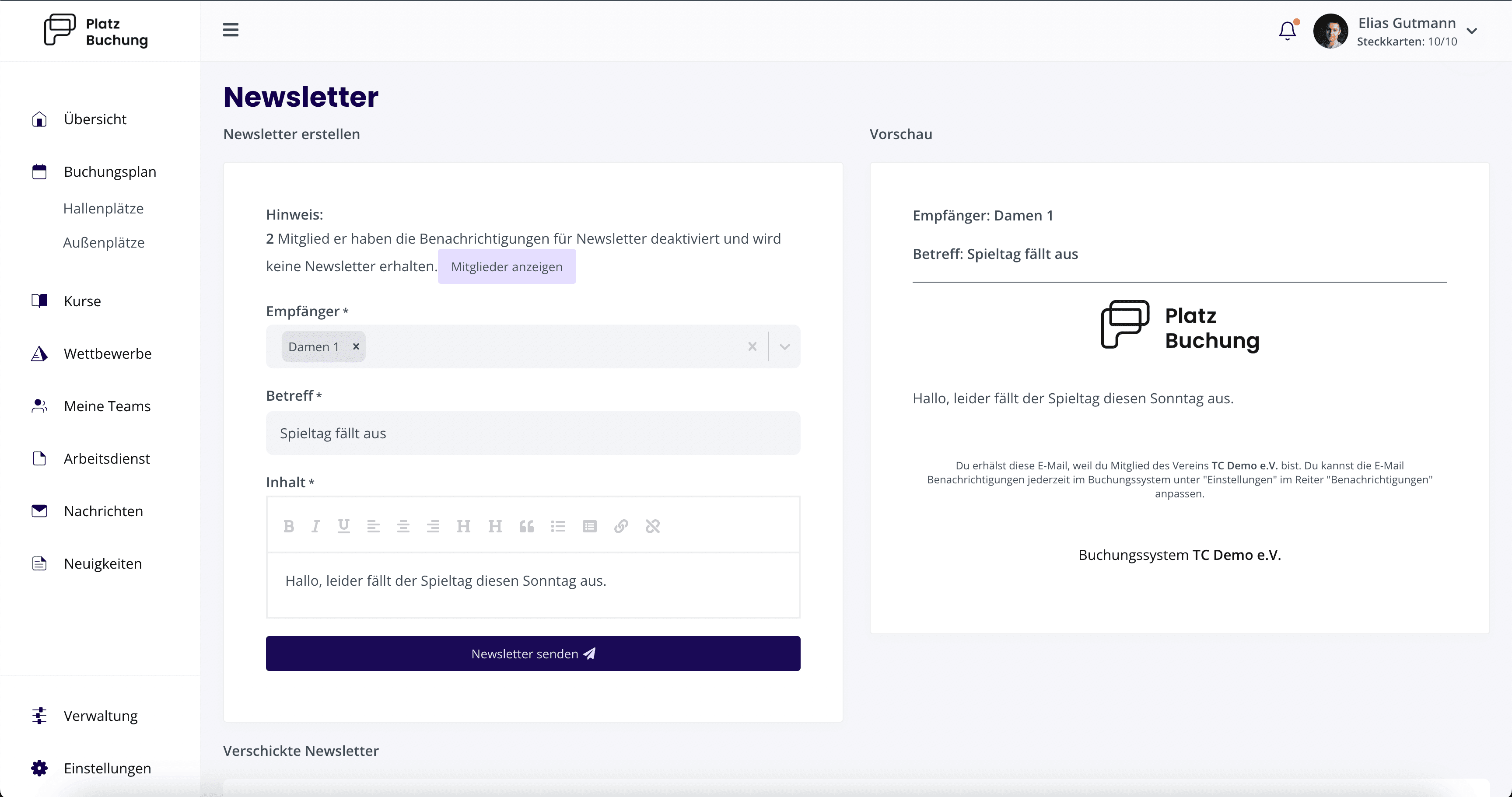Click the Mitglieder anzeigen button
Screen dimensions: 1512x797
[507, 266]
